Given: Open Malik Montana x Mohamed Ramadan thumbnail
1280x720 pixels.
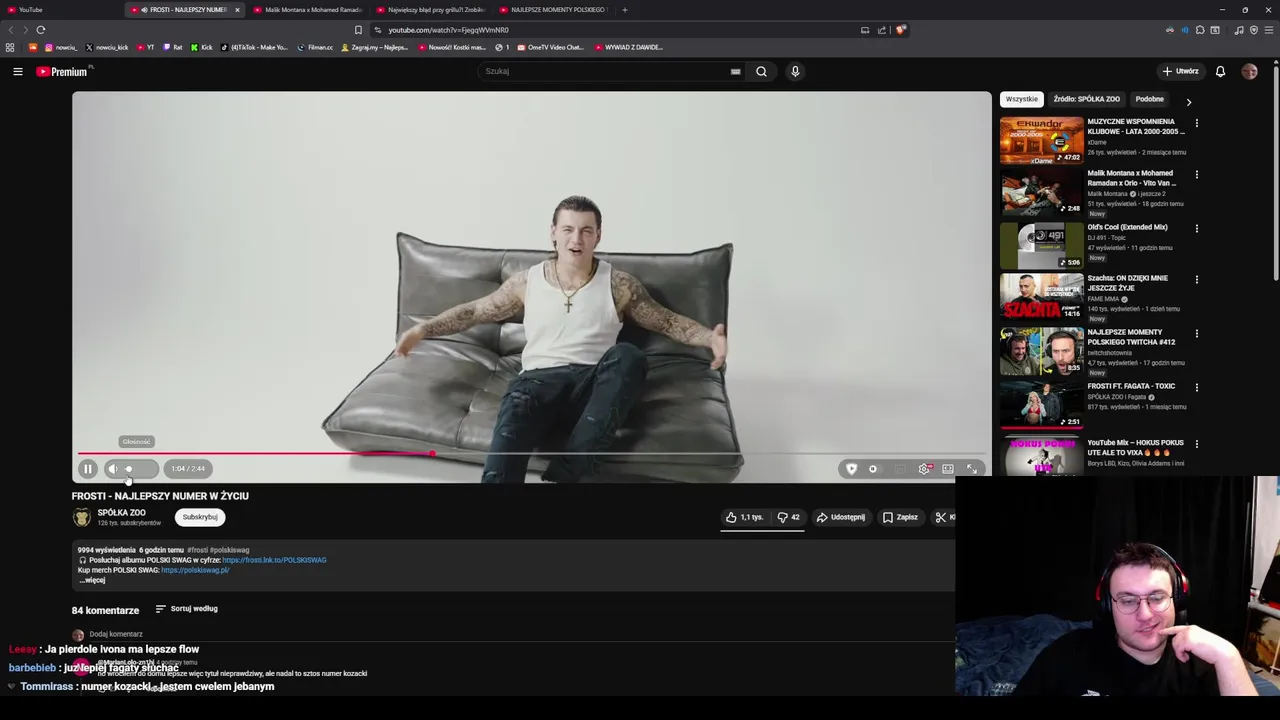Looking at the screenshot, I should click(1041, 192).
